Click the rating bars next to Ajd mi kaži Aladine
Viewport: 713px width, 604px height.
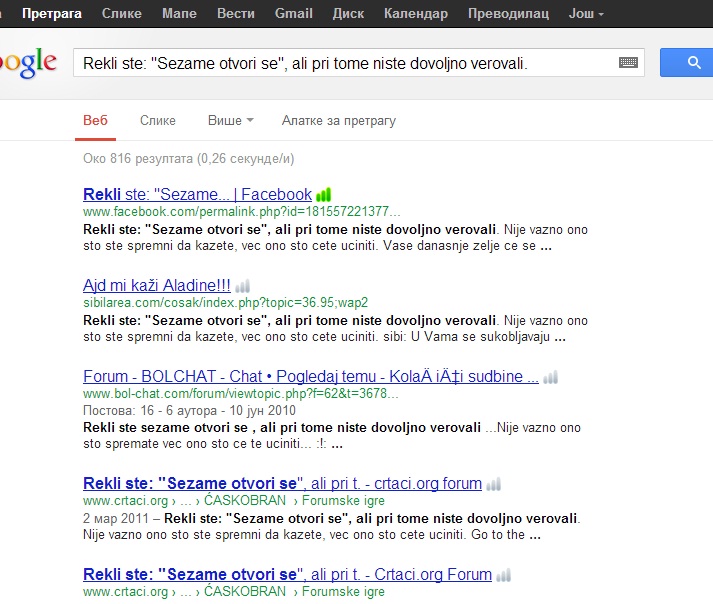[x=242, y=286]
